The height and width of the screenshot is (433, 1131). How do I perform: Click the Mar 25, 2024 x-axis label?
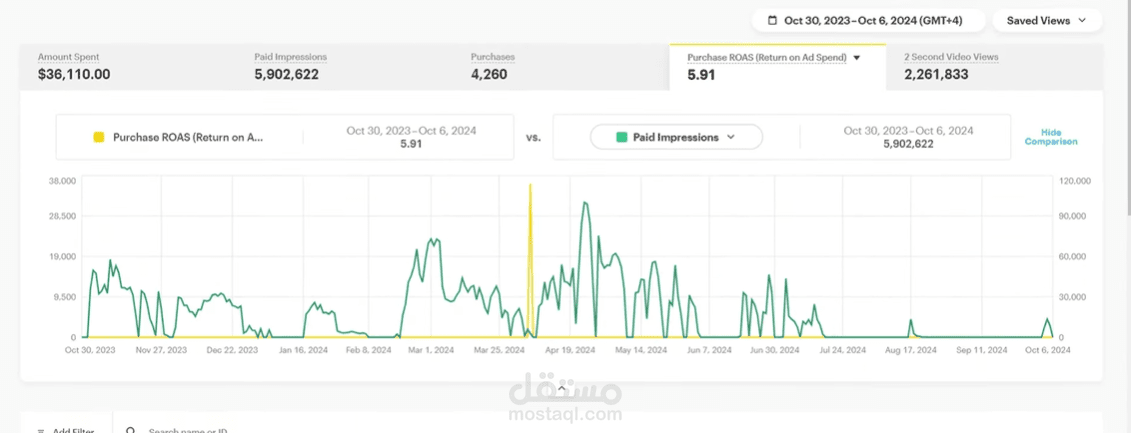[499, 350]
